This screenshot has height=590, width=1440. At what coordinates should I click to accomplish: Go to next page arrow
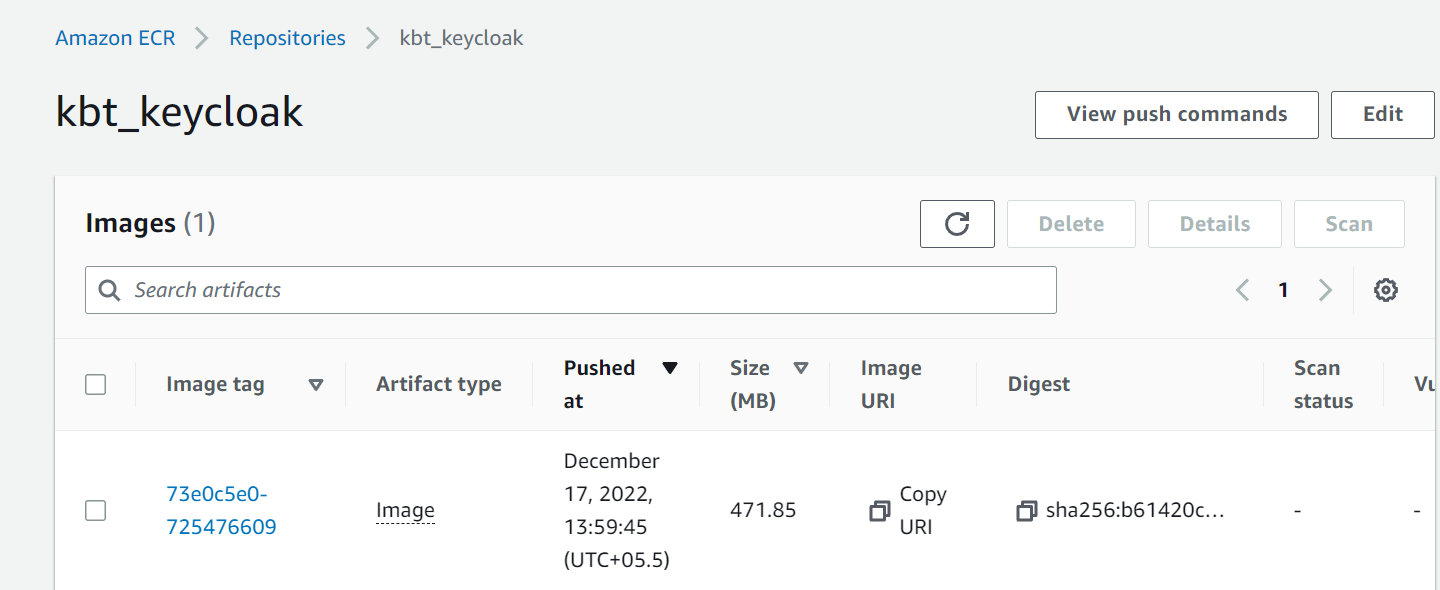(1325, 290)
